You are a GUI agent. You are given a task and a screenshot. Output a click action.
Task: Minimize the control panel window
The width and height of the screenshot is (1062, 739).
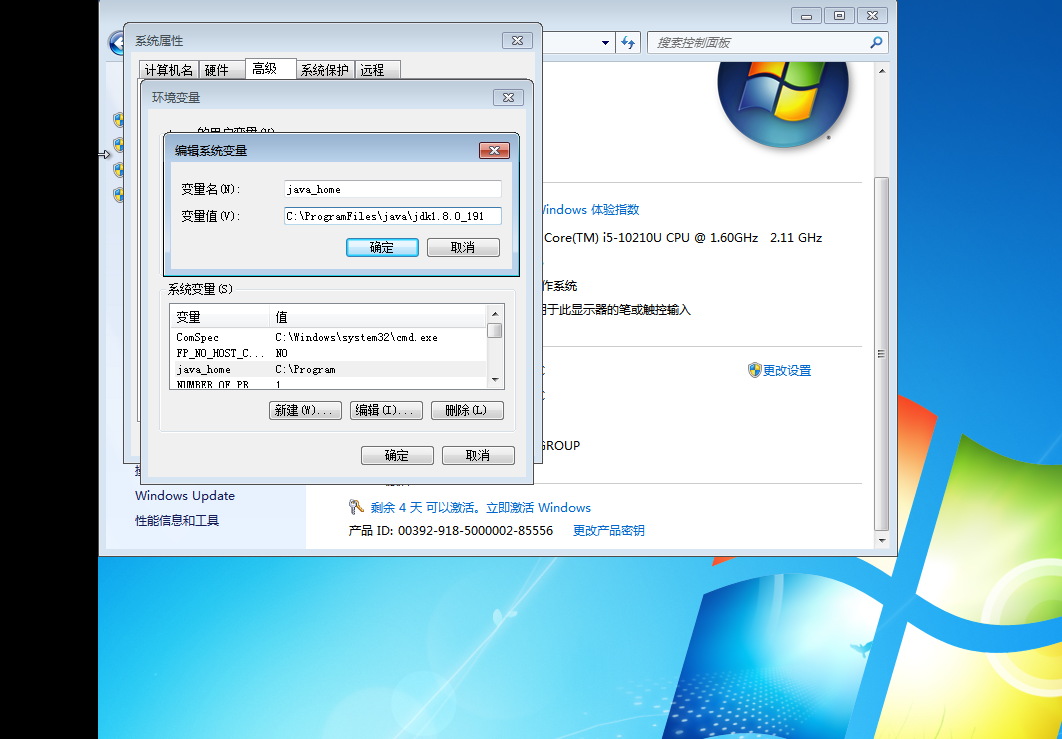[806, 16]
